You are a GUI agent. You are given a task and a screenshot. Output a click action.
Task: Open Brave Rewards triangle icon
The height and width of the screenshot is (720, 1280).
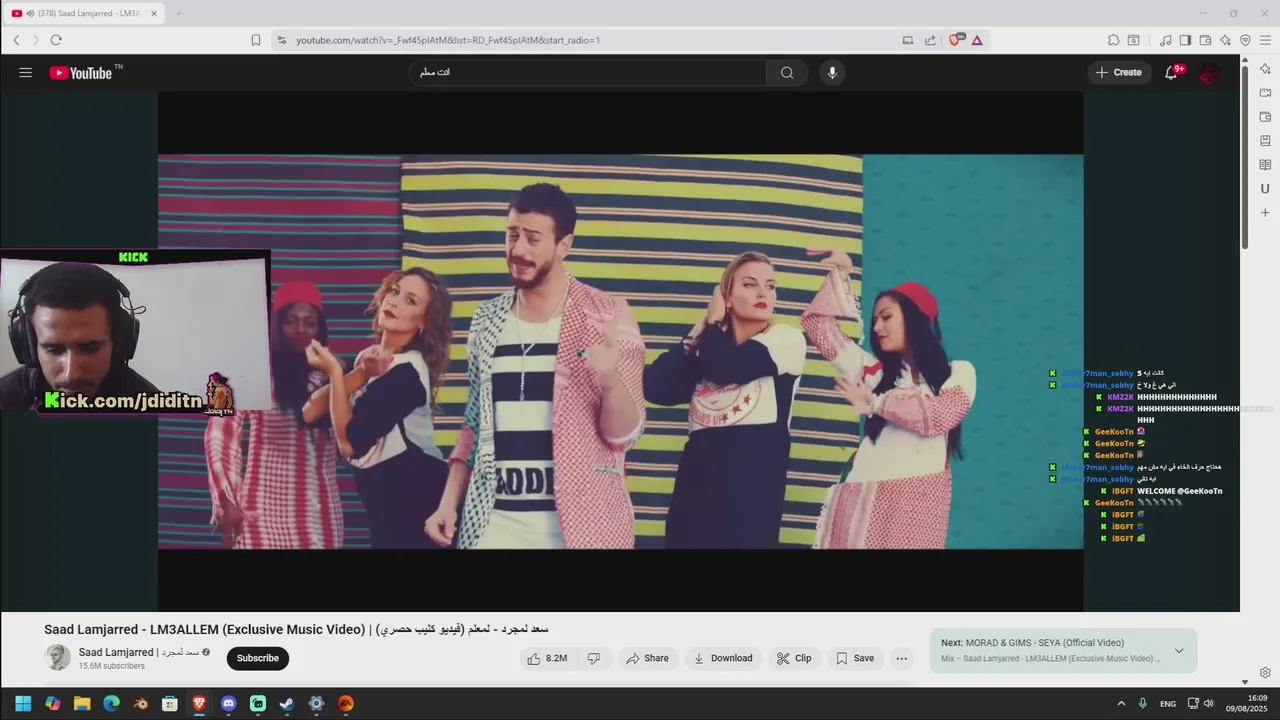(x=977, y=40)
